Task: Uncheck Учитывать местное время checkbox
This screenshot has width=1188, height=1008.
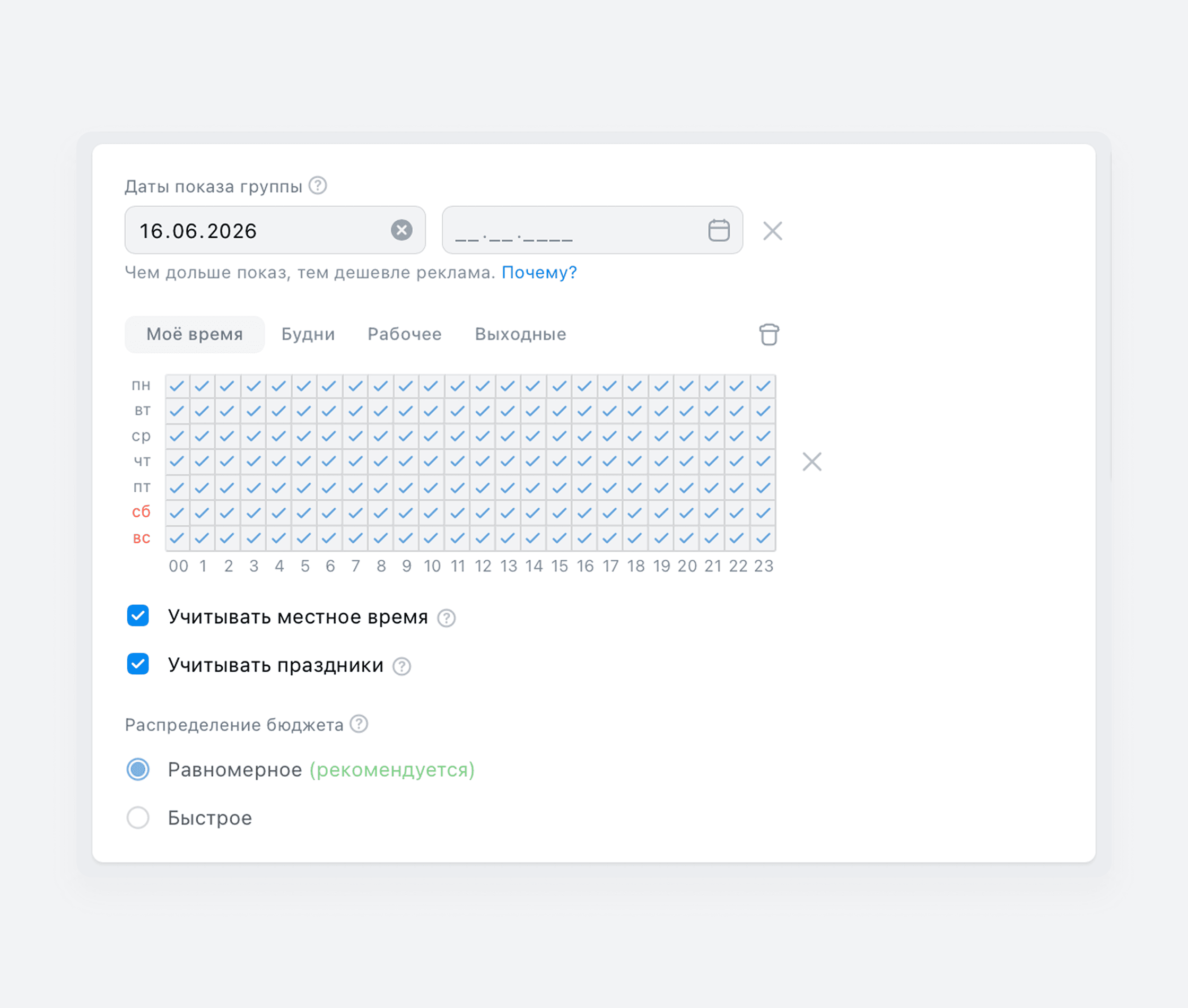Action: click(138, 616)
